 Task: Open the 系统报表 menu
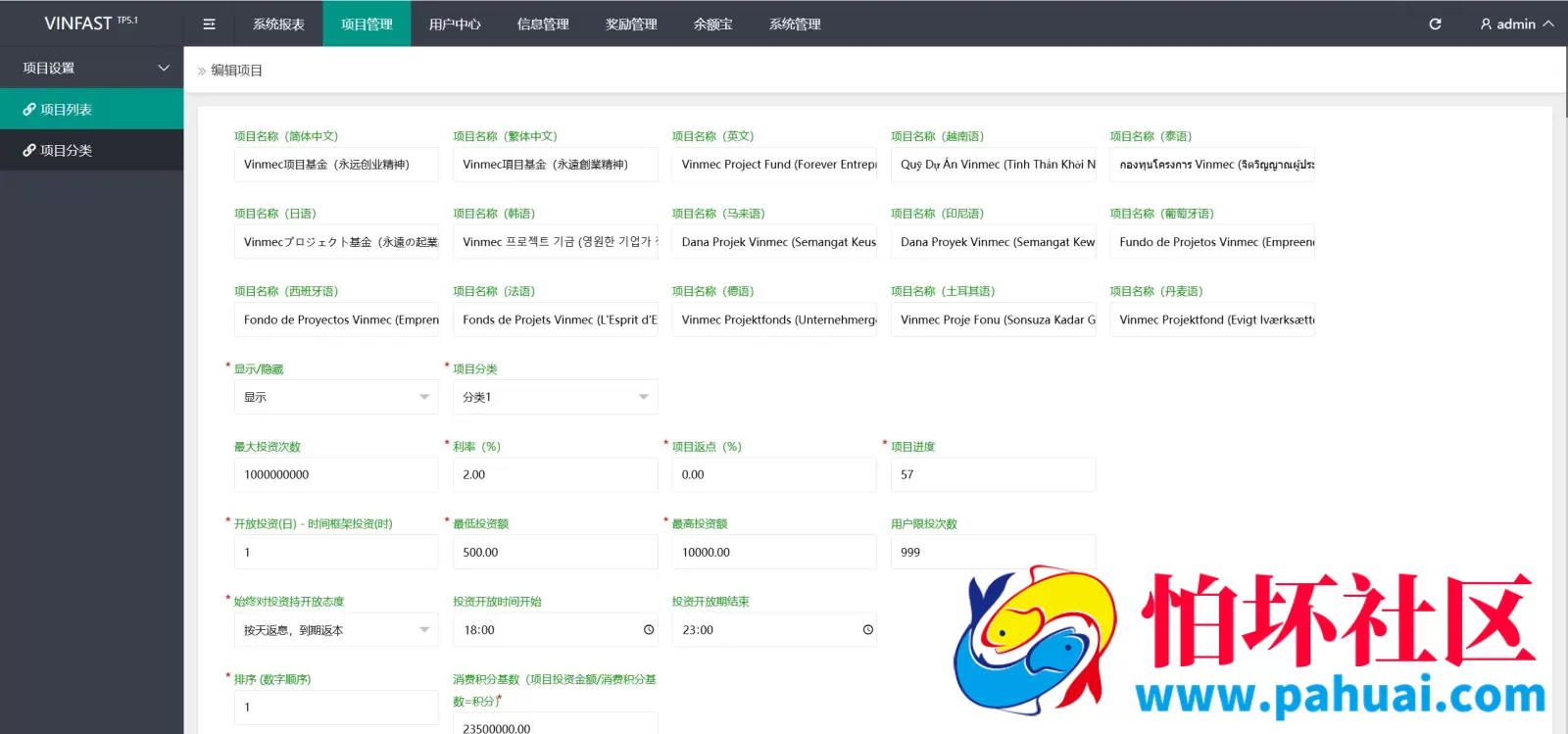click(x=278, y=24)
